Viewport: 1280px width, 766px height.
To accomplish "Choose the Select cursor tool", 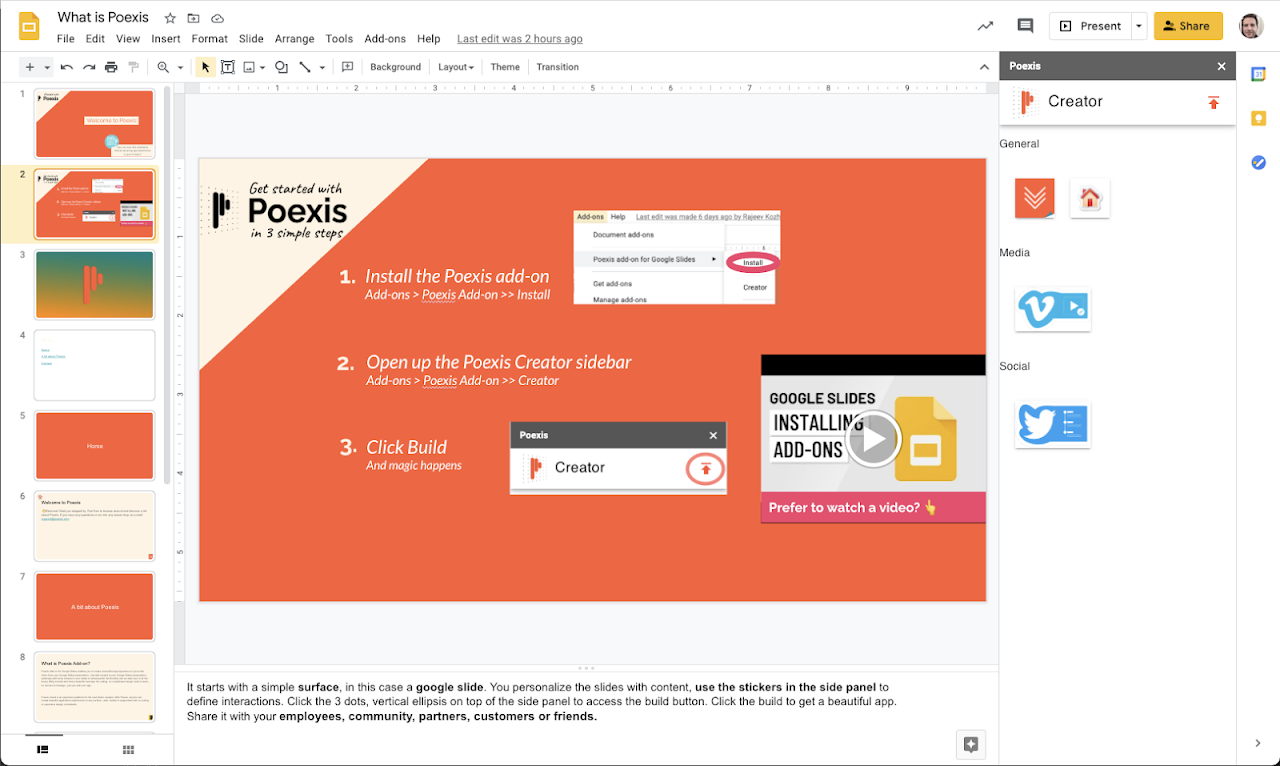I will click(x=206, y=67).
